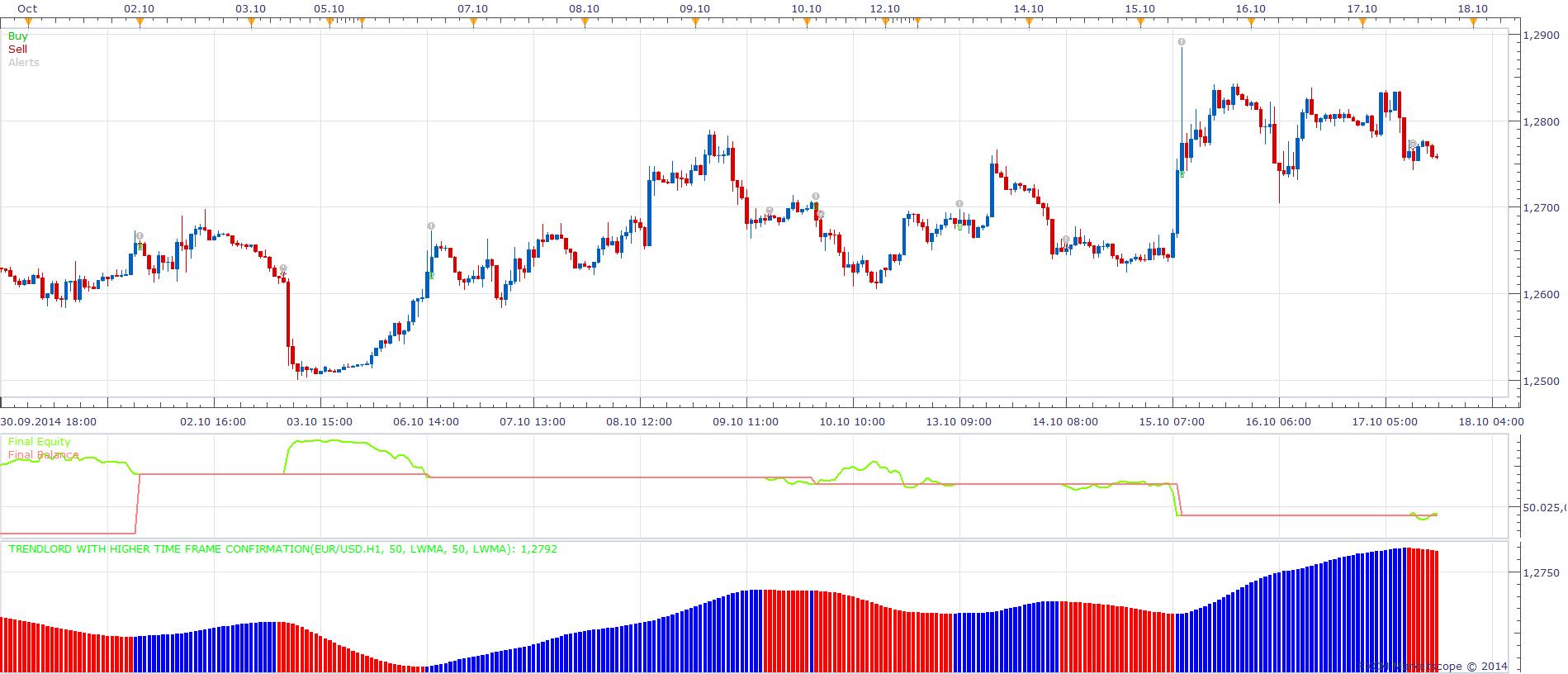The width and height of the screenshot is (1568, 674).
Task: Click the 15.10 07:00 time label
Action: click(x=1172, y=422)
